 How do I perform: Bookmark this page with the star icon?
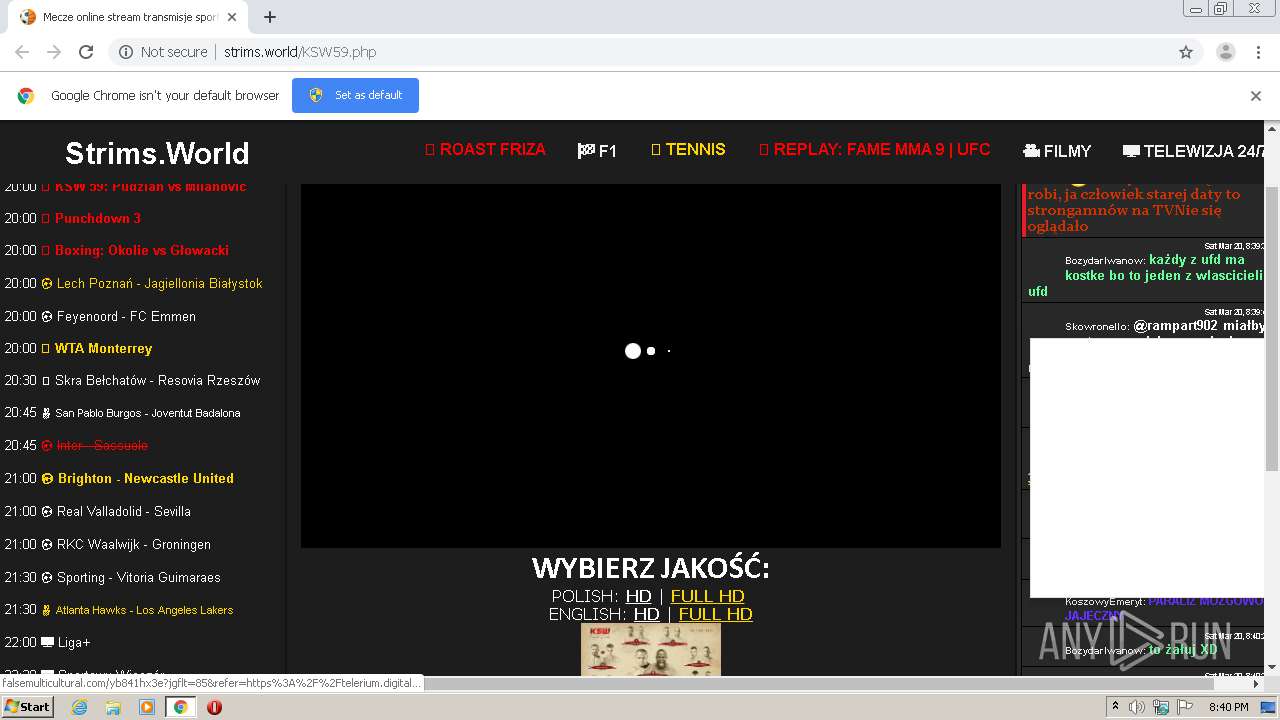click(1186, 52)
